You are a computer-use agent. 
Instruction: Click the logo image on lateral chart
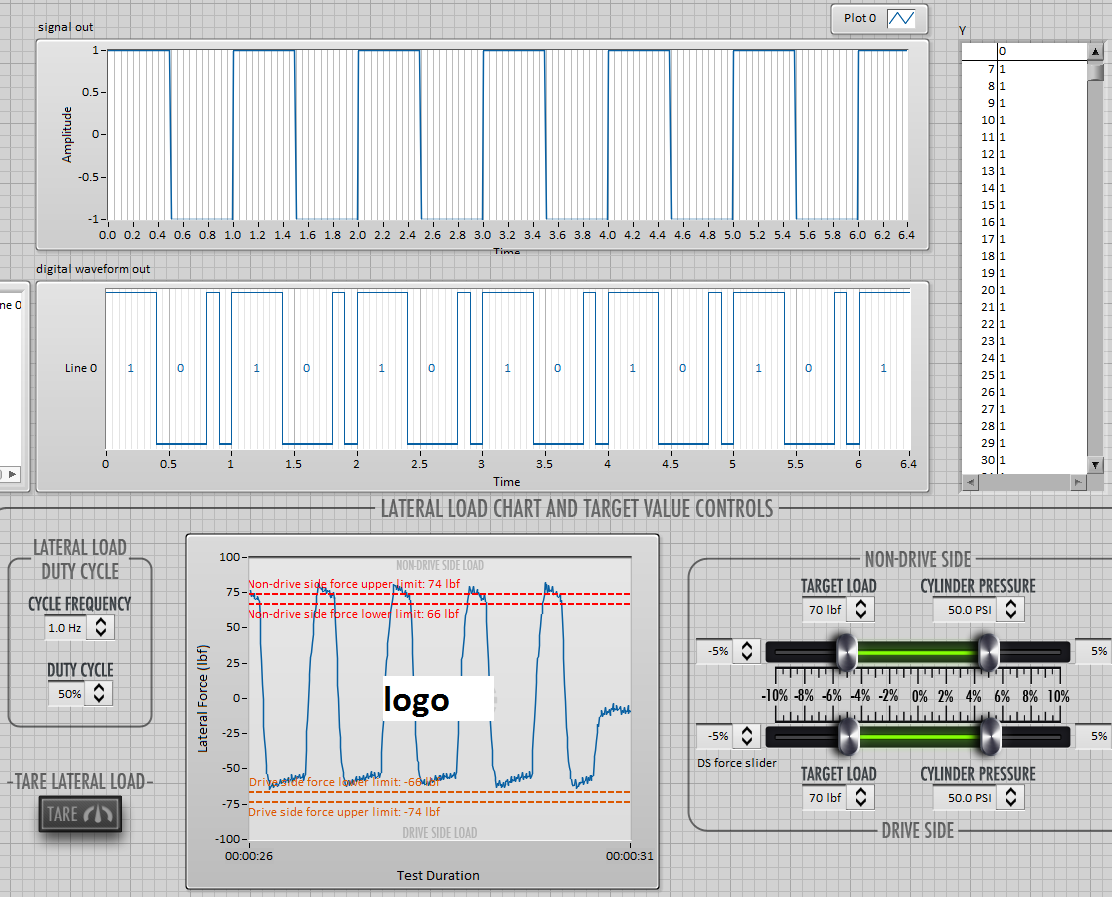(438, 698)
